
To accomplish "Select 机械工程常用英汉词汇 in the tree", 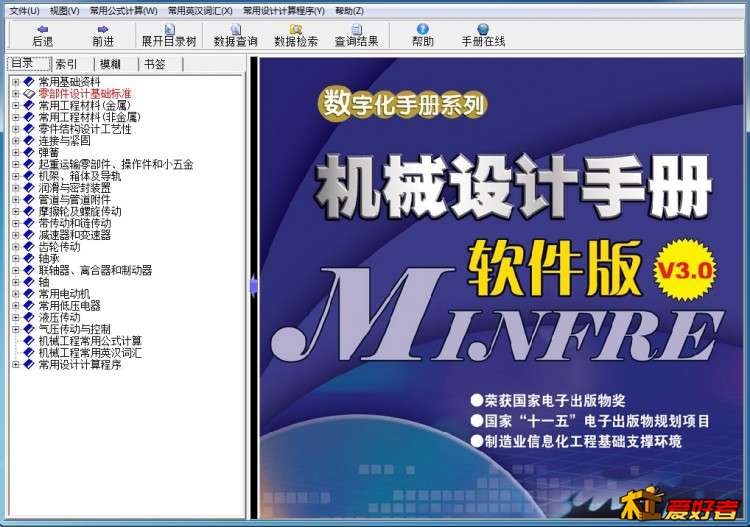I will [x=90, y=353].
